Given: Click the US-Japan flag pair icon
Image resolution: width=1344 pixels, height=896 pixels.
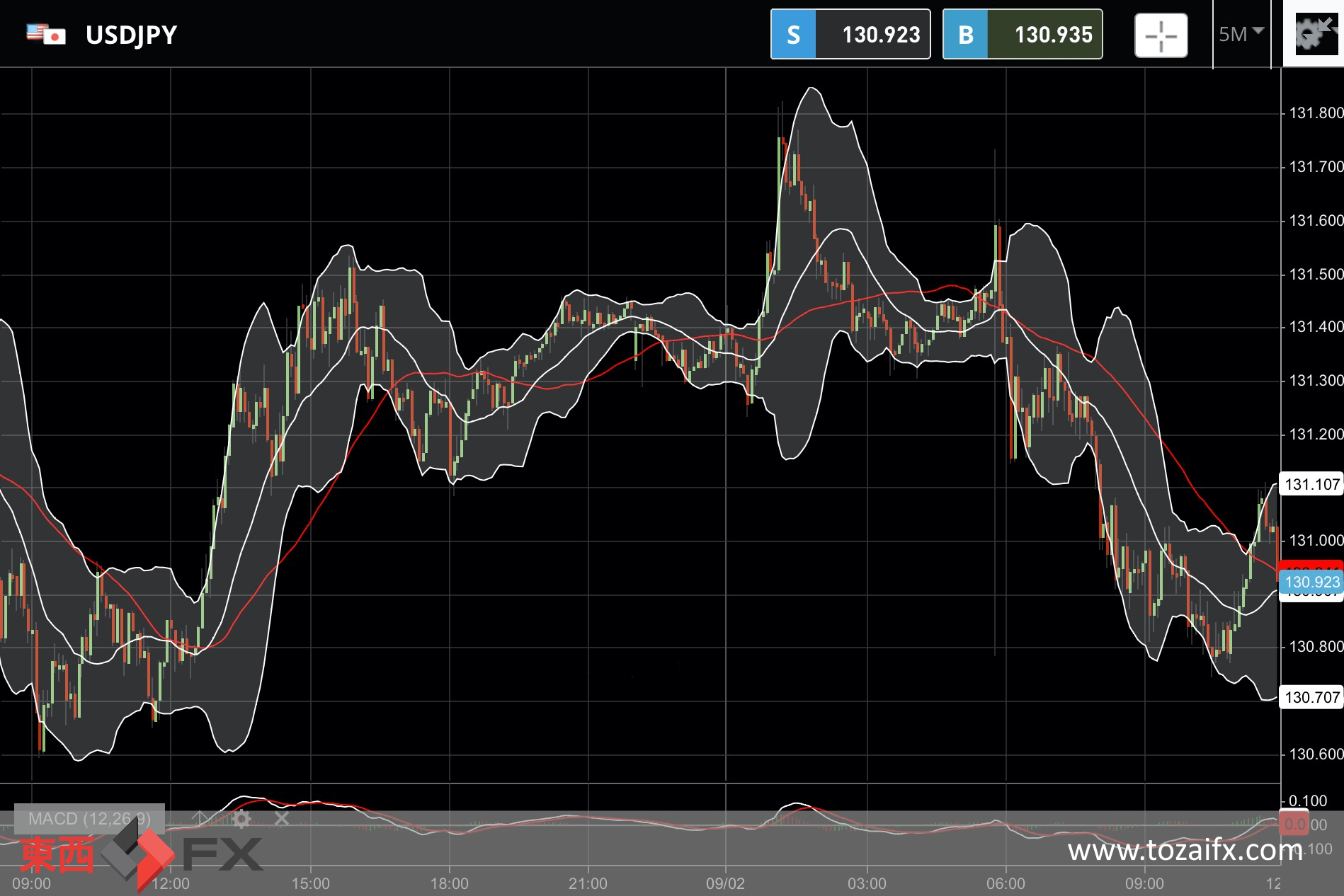Looking at the screenshot, I should (46, 34).
